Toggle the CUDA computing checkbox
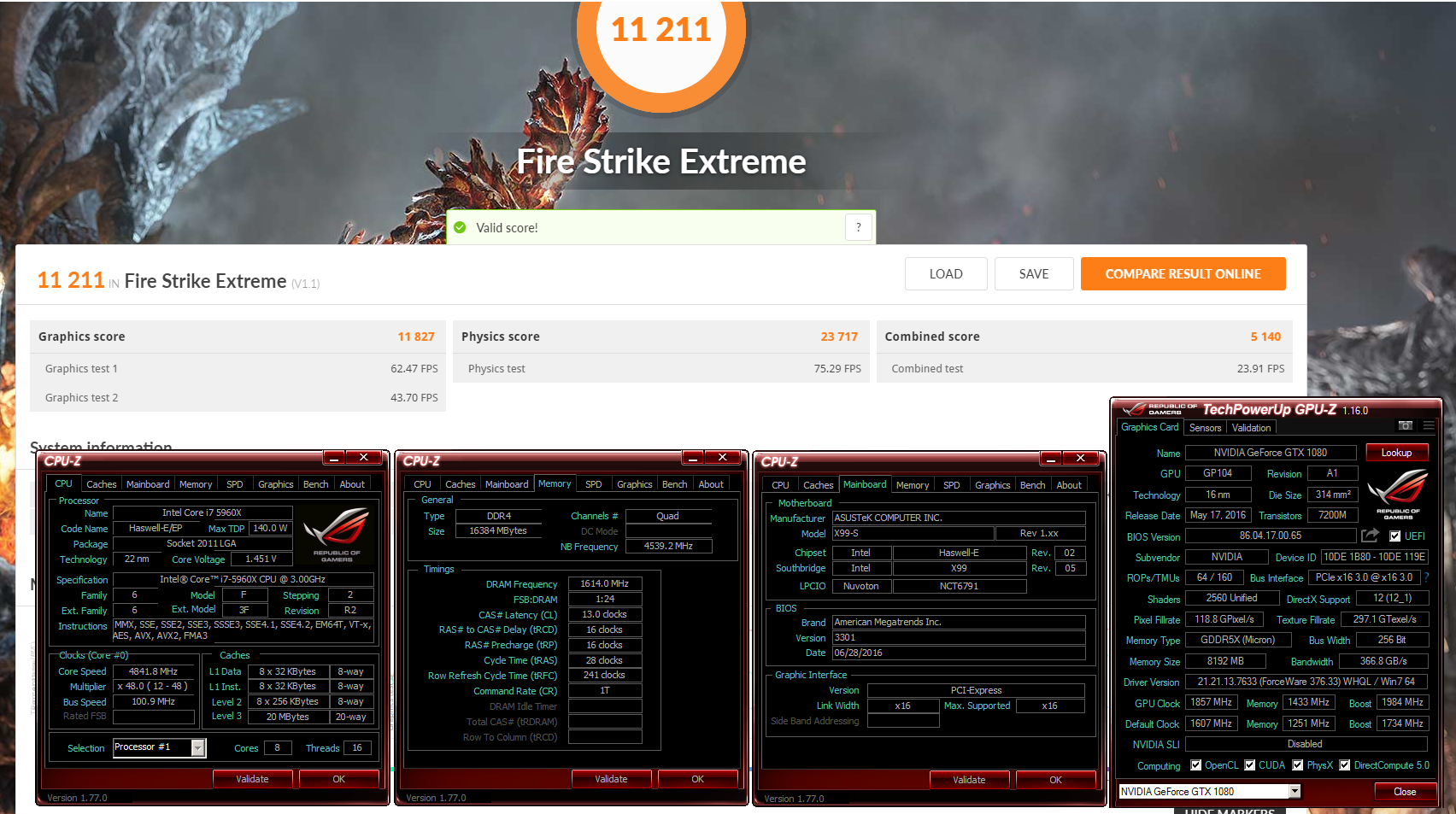 [x=1249, y=765]
